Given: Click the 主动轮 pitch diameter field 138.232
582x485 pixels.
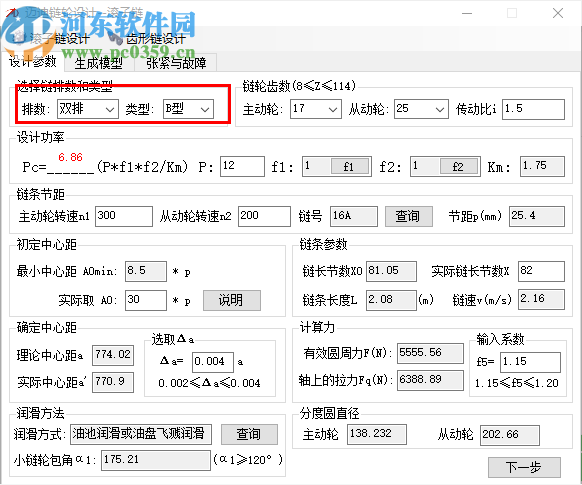Looking at the screenshot, I should [x=377, y=435].
